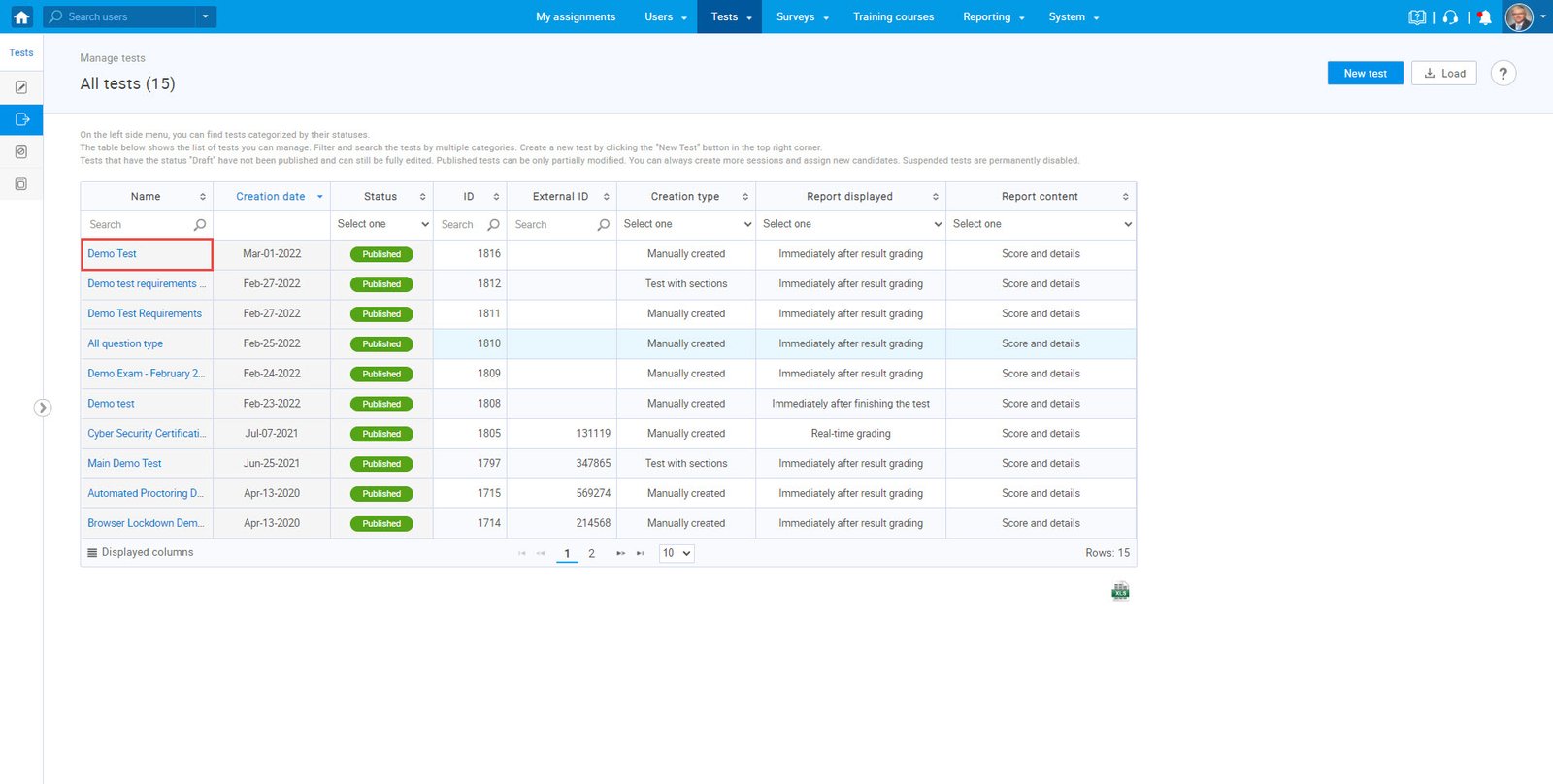This screenshot has width=1553, height=784.
Task: Open Displayed columns settings
Action: pos(141,553)
